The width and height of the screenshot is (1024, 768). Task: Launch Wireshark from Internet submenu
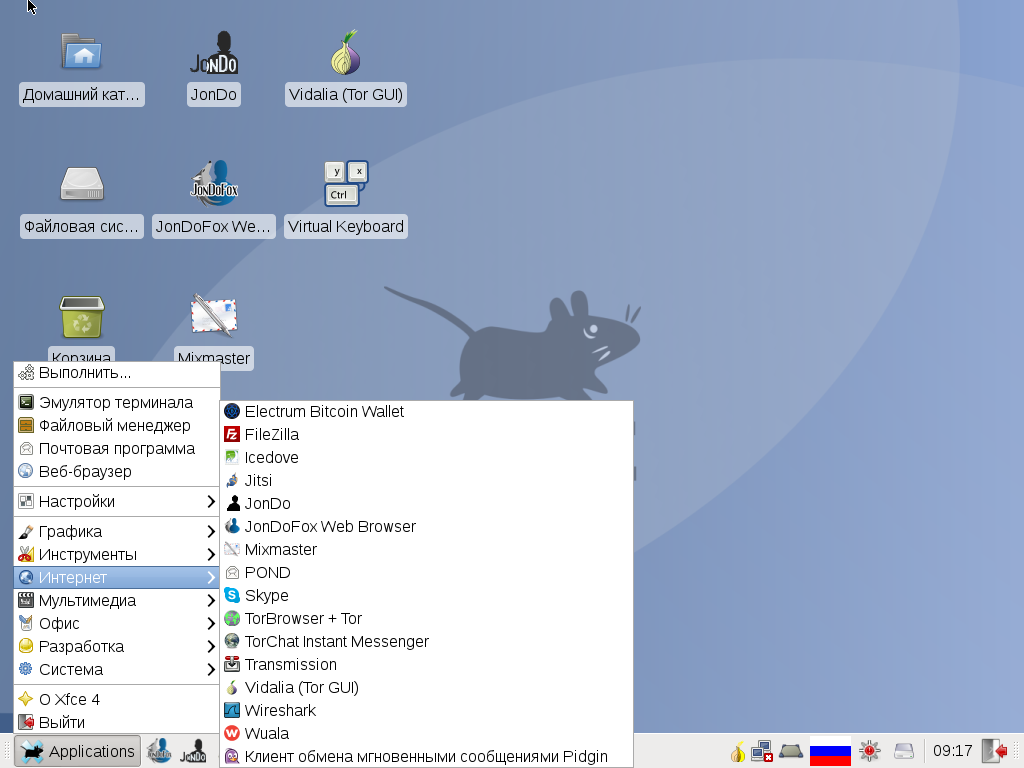click(x=426, y=711)
